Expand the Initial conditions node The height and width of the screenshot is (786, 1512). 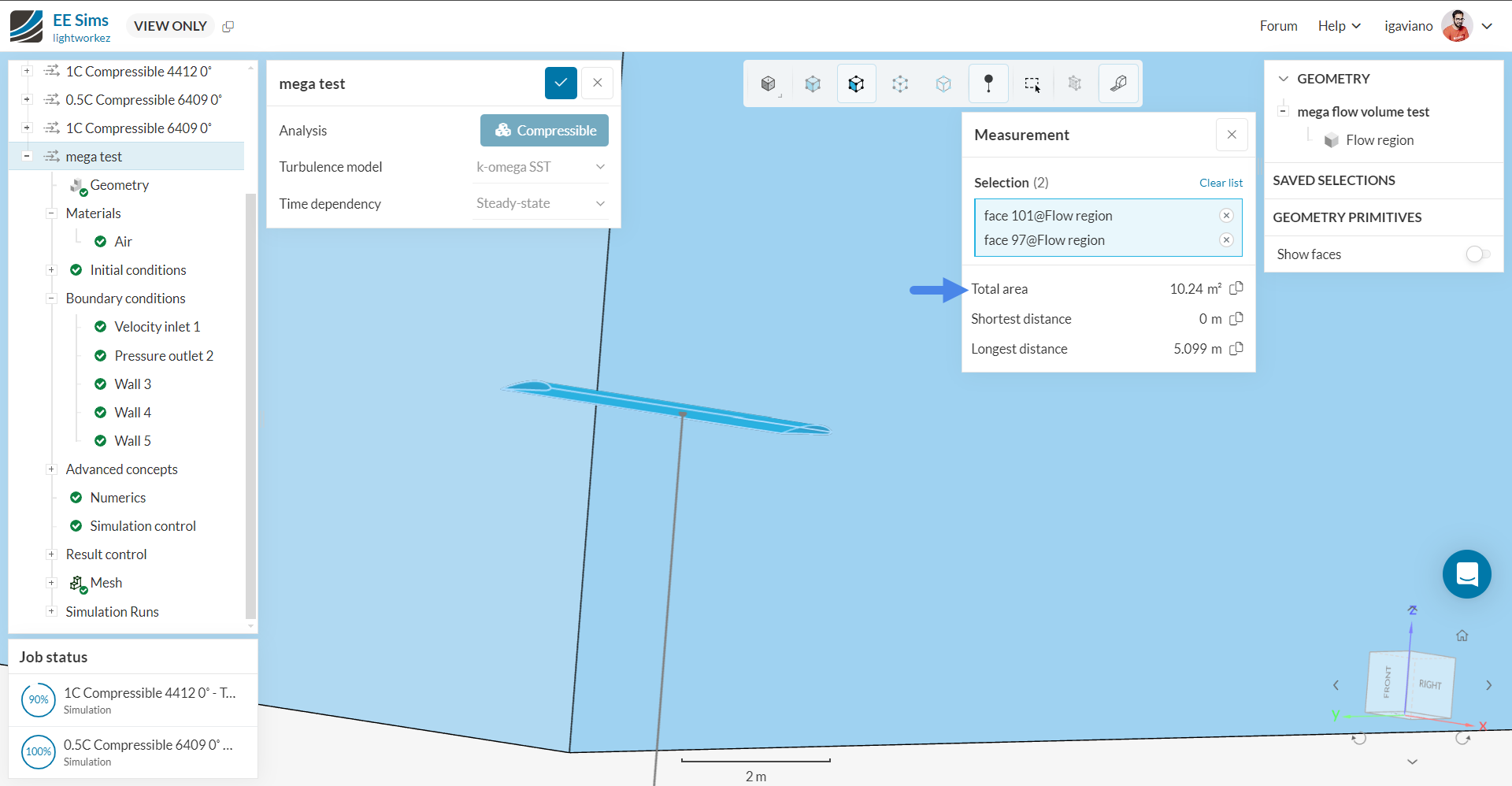[51, 270]
